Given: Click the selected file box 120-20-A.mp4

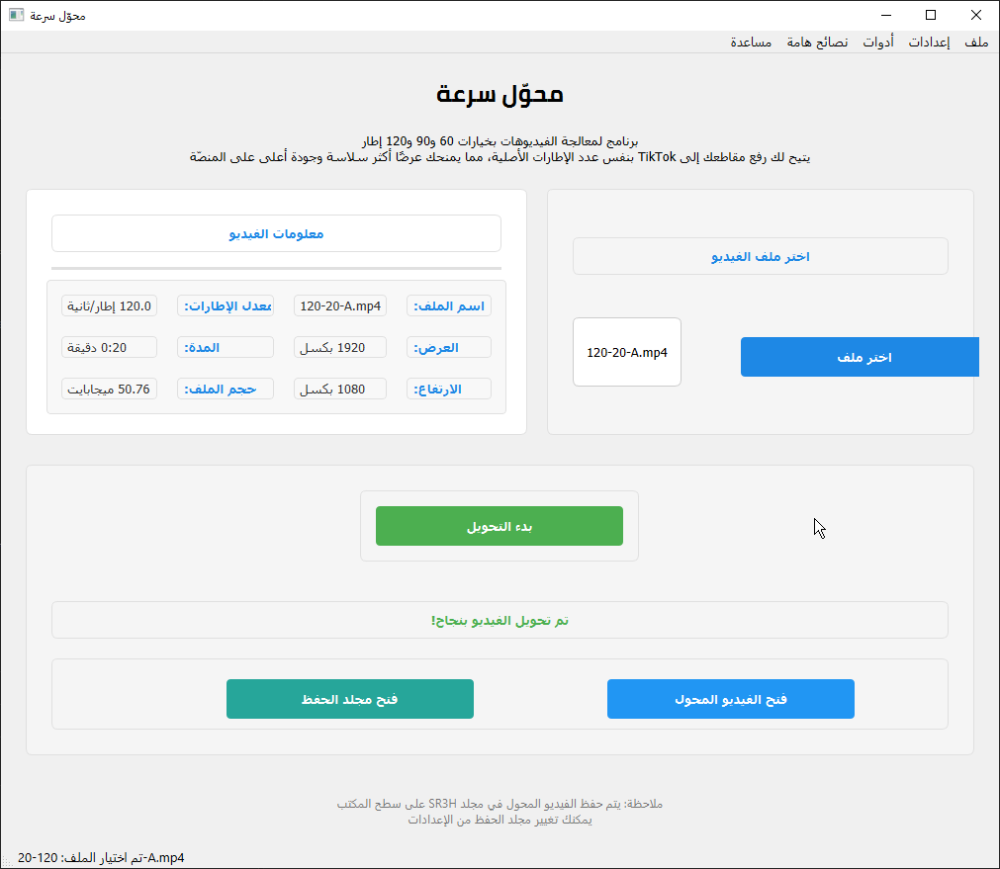Looking at the screenshot, I should (x=627, y=352).
